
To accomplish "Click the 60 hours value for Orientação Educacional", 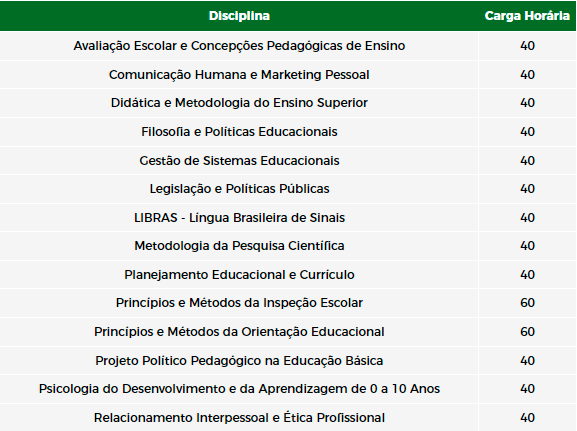I will pyautogui.click(x=527, y=332).
